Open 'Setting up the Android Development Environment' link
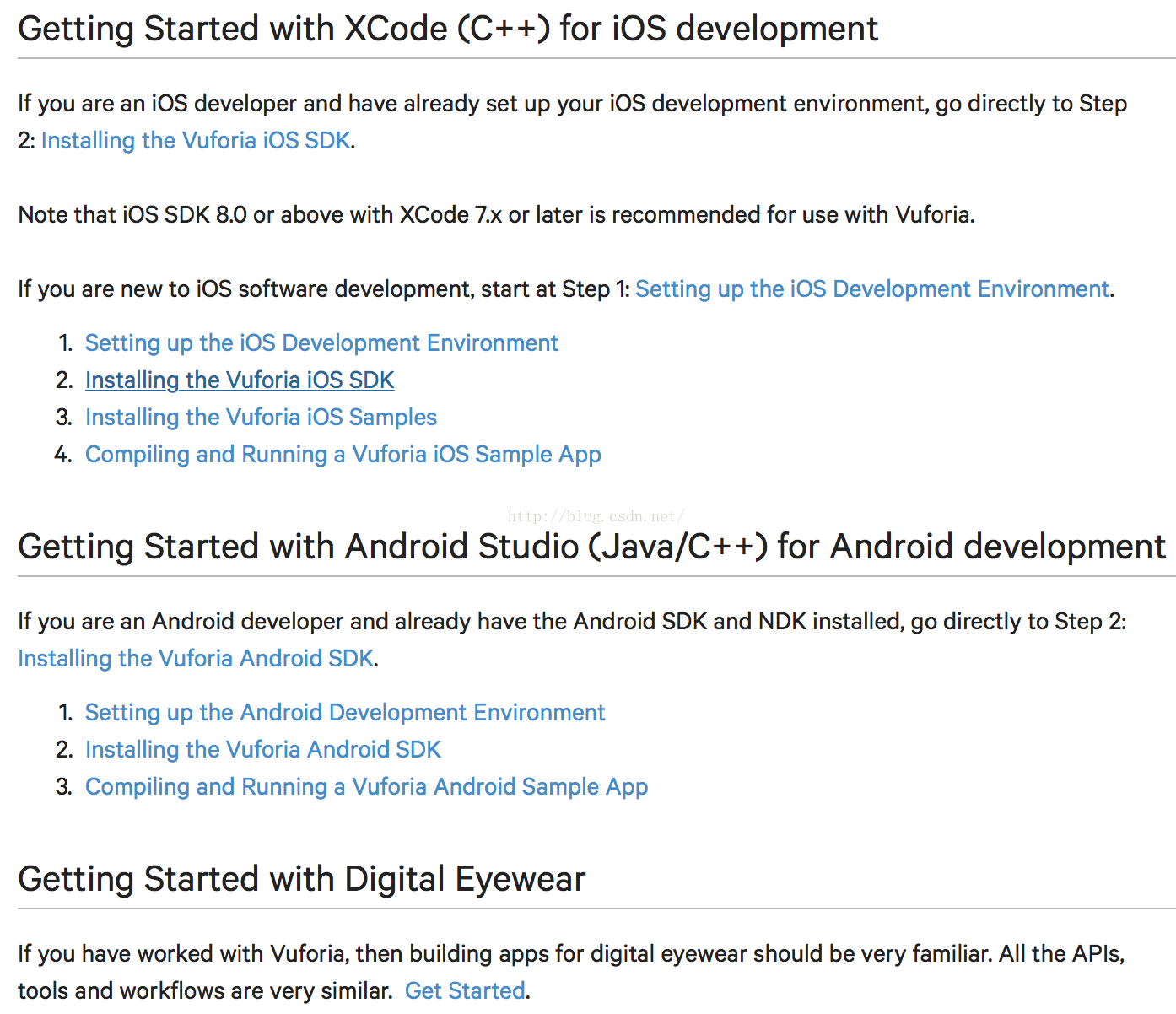The width and height of the screenshot is (1176, 1014). tap(345, 712)
